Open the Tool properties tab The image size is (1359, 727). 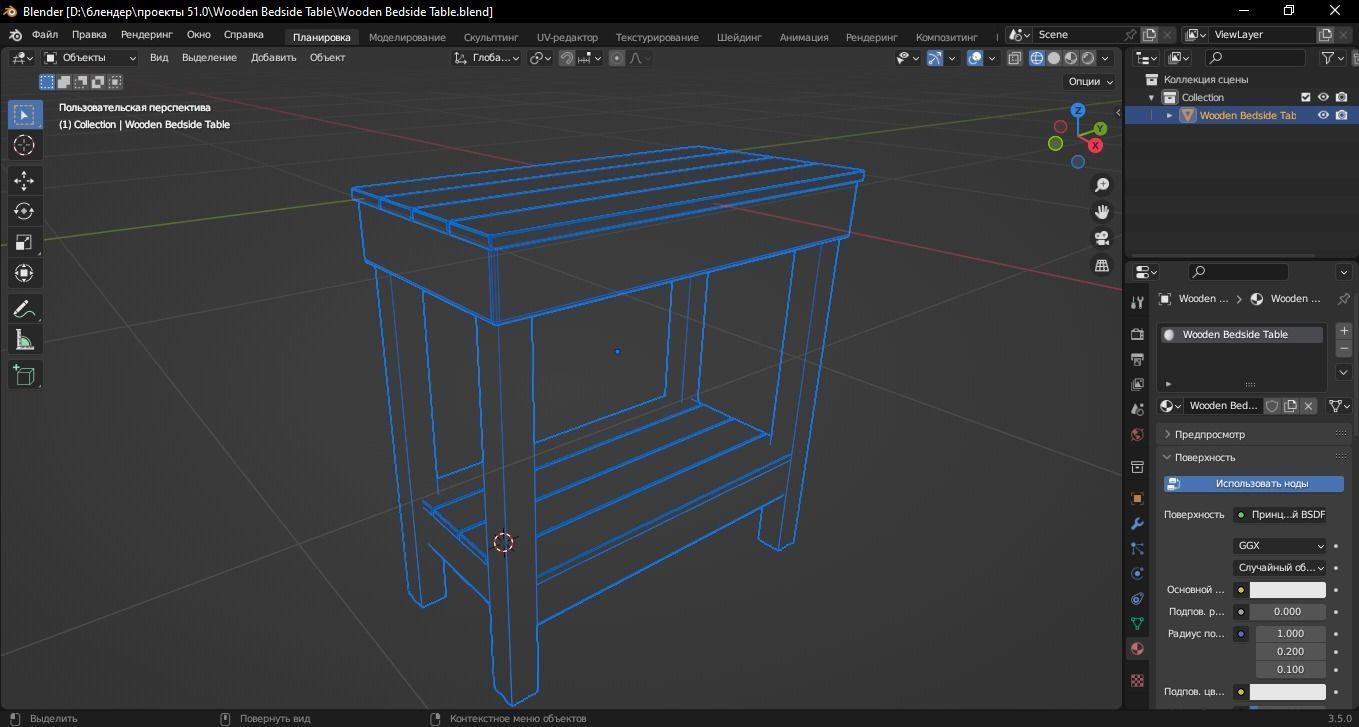(x=1137, y=303)
